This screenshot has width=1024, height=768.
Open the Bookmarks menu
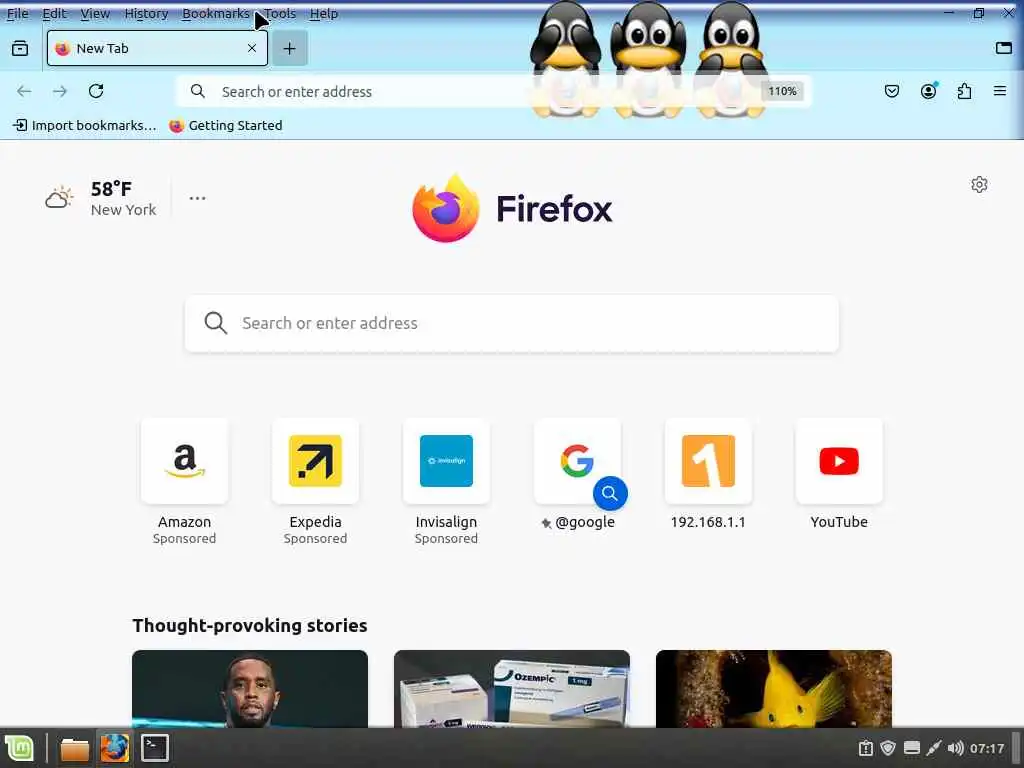216,13
